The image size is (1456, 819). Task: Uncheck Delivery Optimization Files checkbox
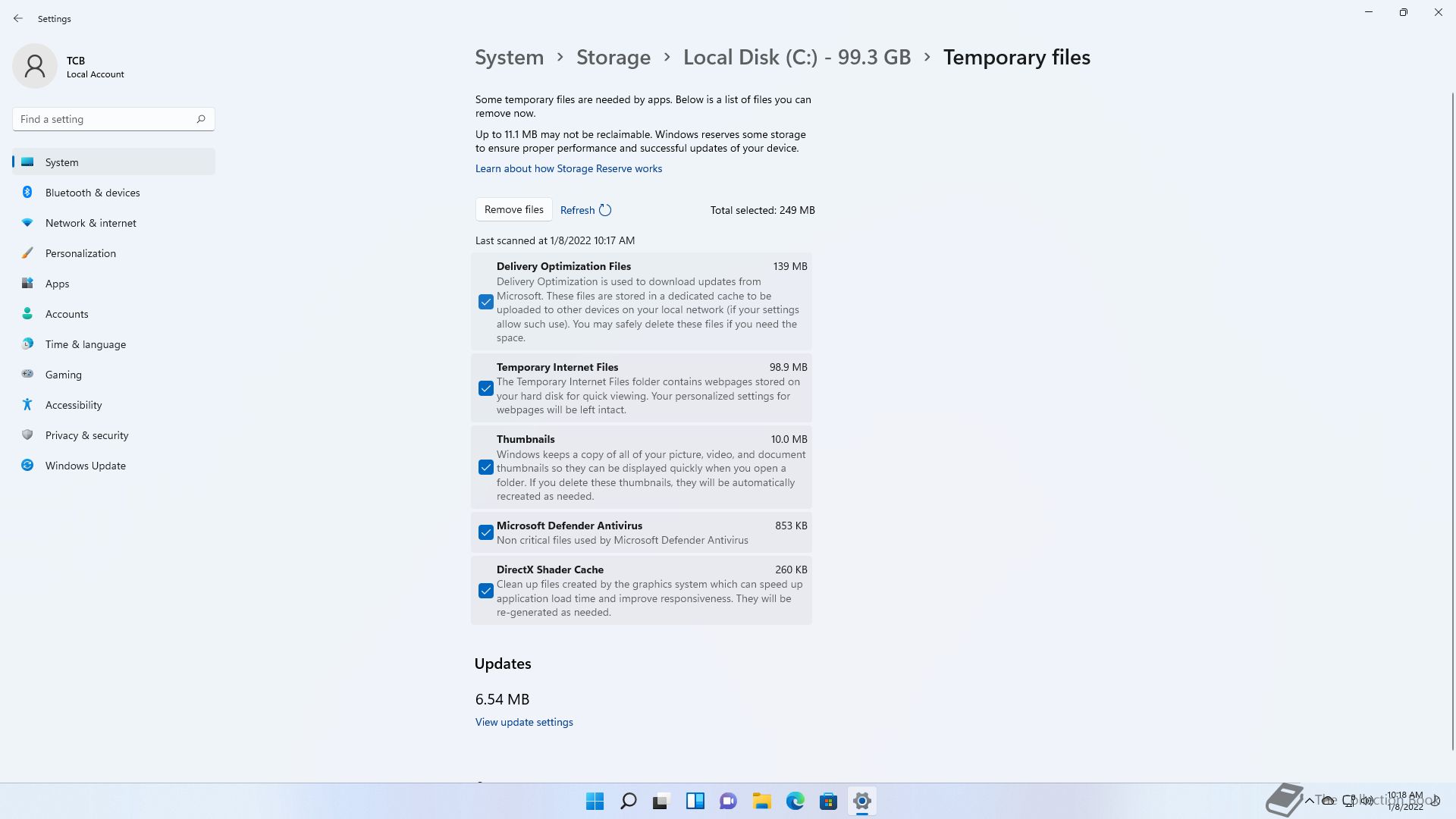(486, 302)
